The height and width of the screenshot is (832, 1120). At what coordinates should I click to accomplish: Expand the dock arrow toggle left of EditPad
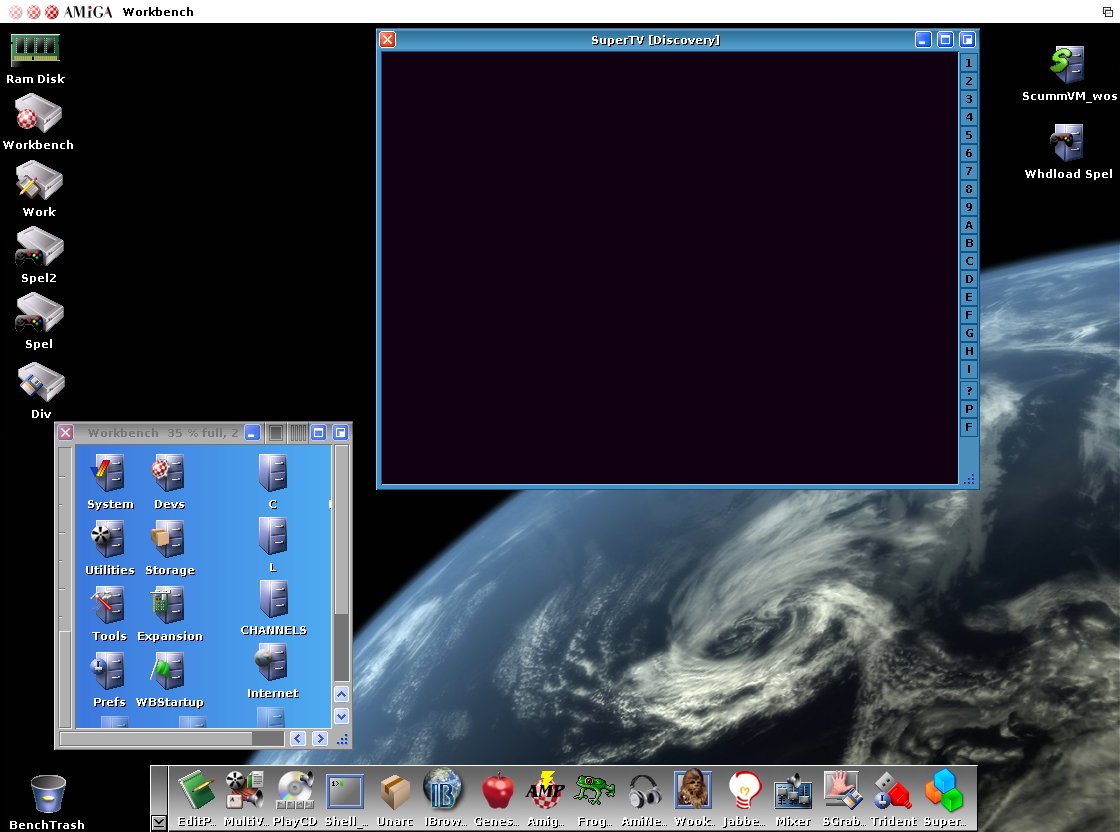click(x=159, y=823)
